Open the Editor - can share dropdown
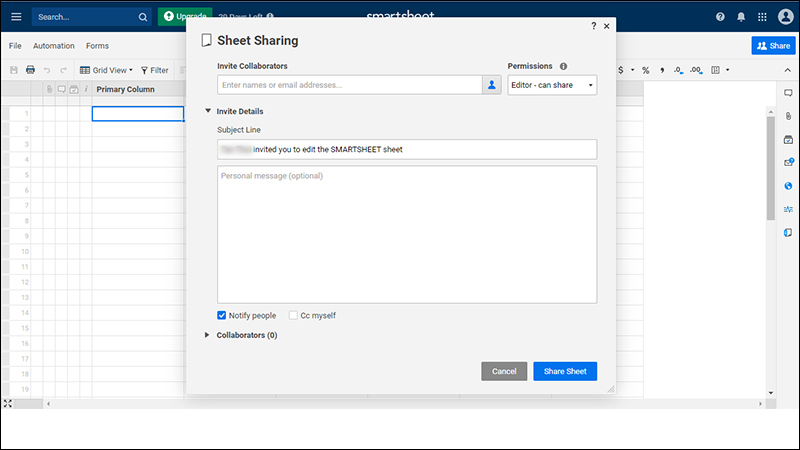The width and height of the screenshot is (800, 450). (x=552, y=85)
